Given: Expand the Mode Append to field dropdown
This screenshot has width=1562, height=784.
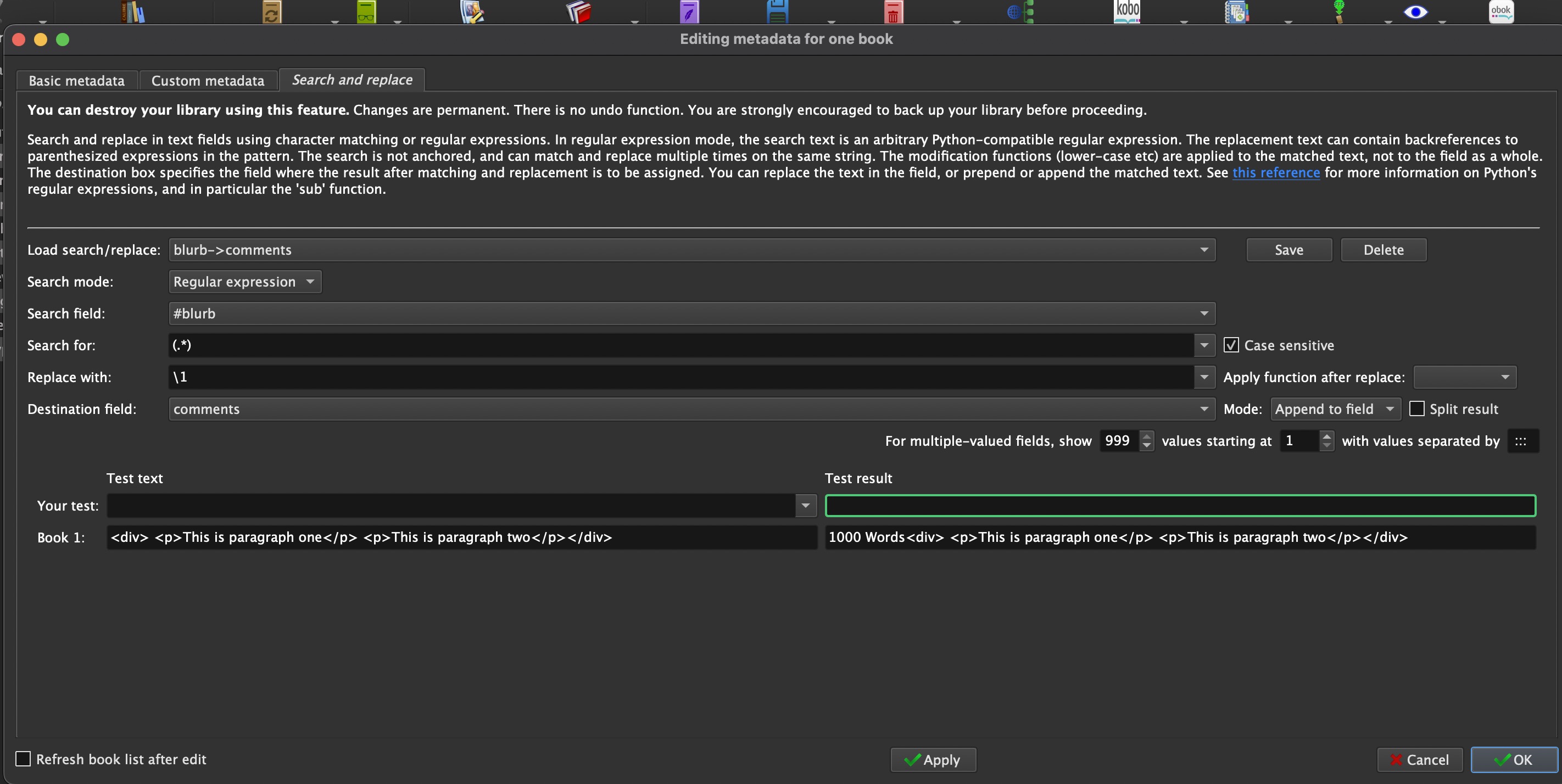Looking at the screenshot, I should pos(1335,408).
